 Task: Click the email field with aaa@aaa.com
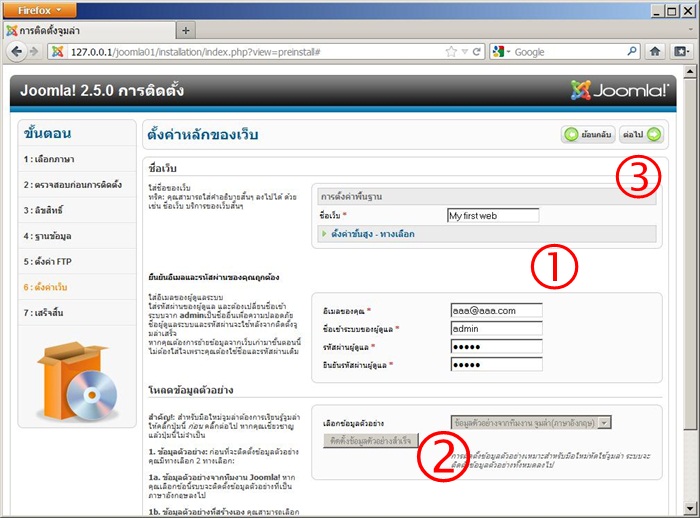coord(496,310)
